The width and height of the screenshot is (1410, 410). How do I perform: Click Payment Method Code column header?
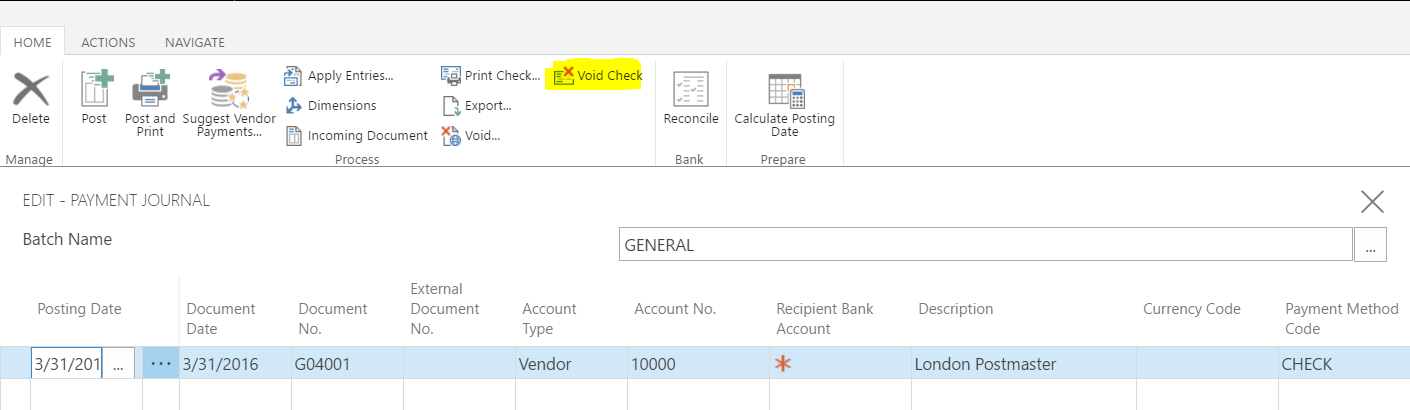point(1342,319)
